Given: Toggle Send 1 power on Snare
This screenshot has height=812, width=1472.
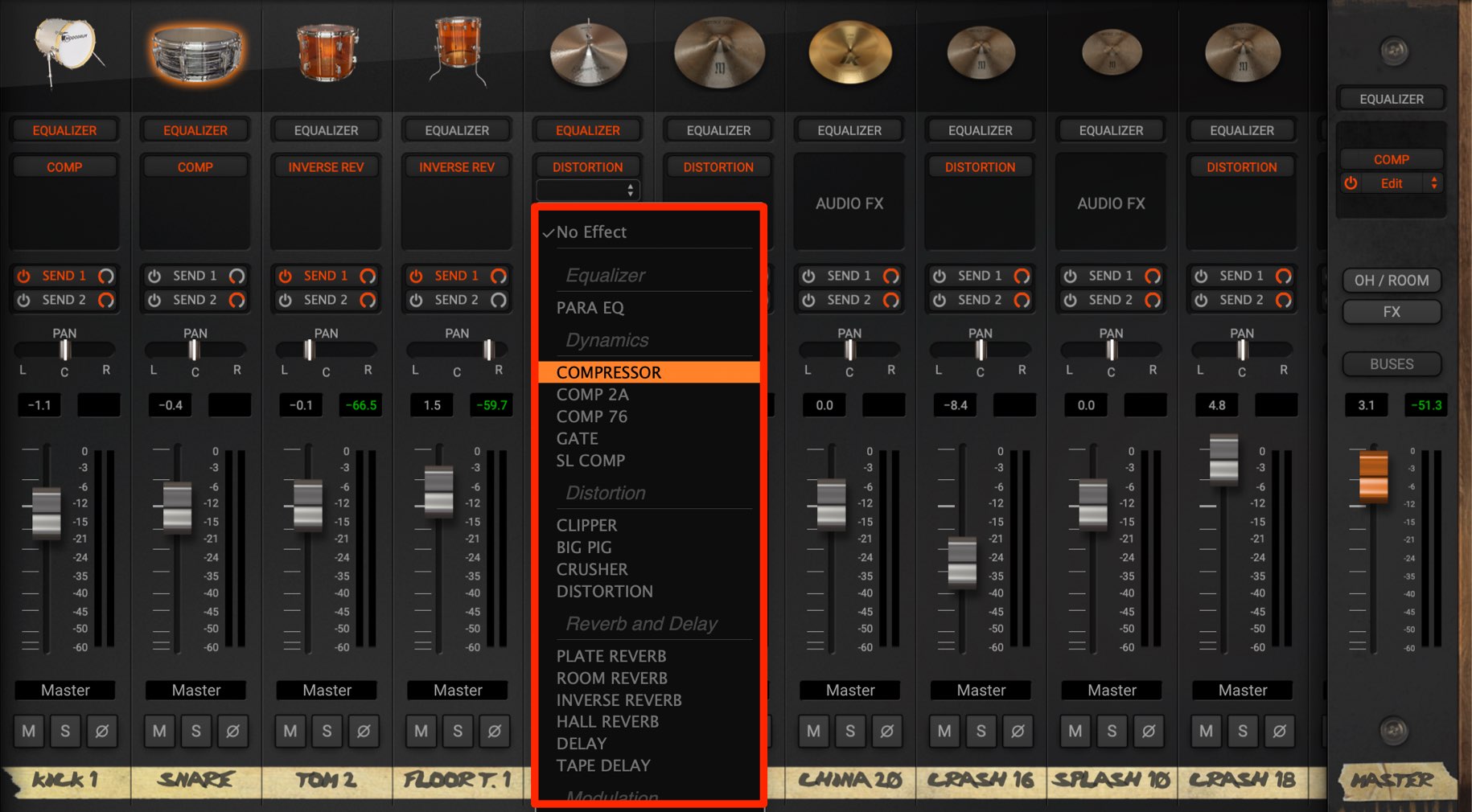Looking at the screenshot, I should pyautogui.click(x=154, y=276).
